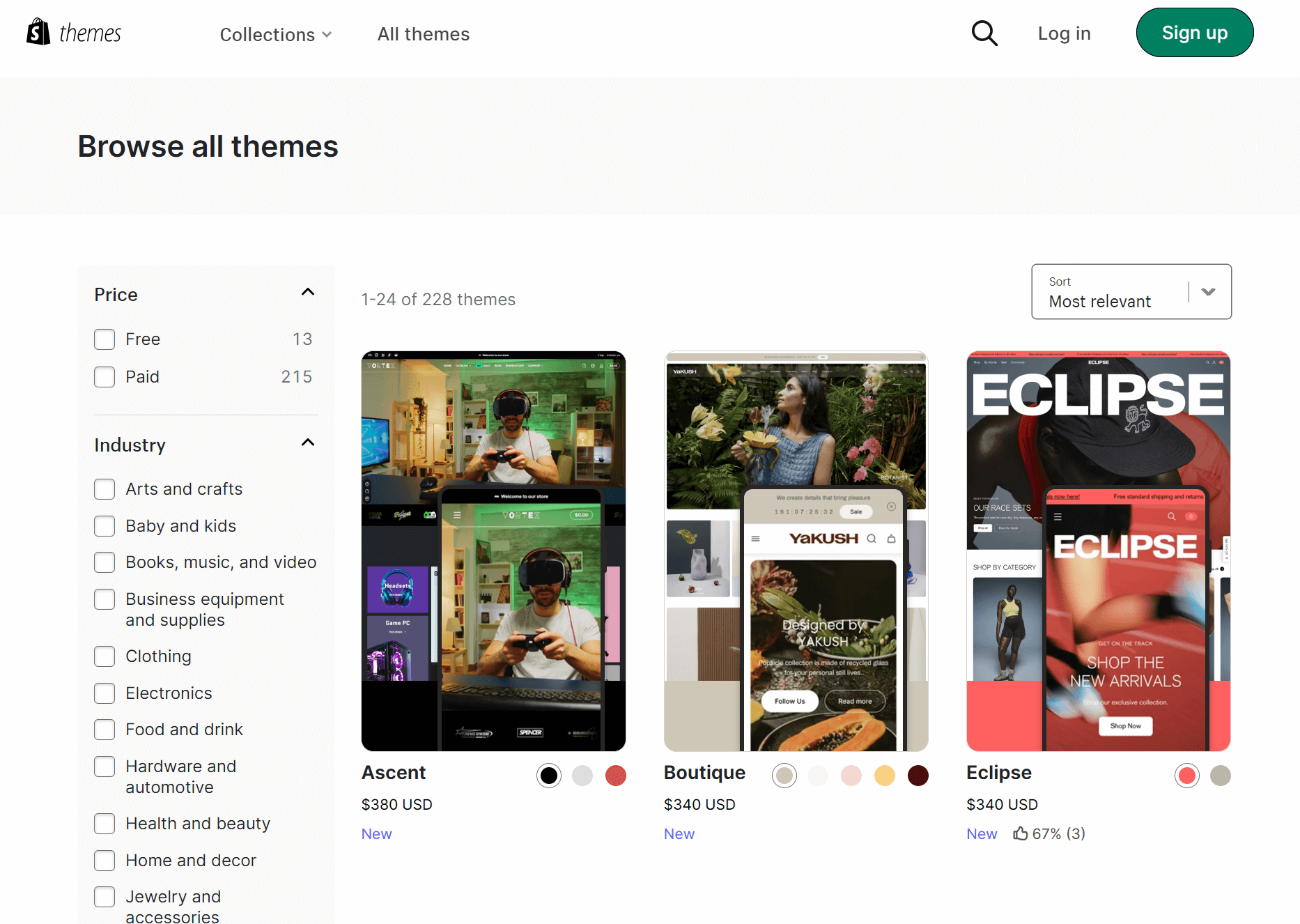Image resolution: width=1300 pixels, height=924 pixels.
Task: Enable the Arts and crafts filter
Action: (105, 489)
